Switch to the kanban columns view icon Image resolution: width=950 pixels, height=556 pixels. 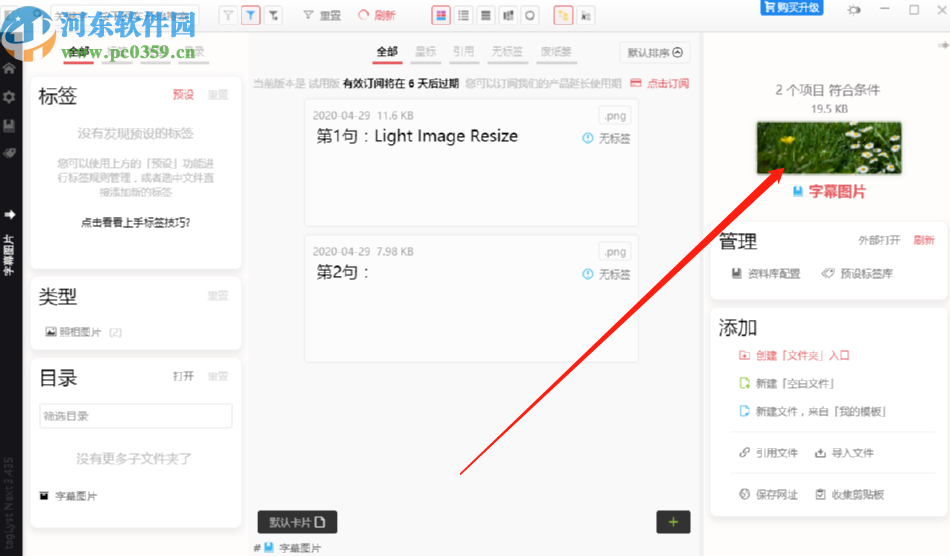pos(508,15)
